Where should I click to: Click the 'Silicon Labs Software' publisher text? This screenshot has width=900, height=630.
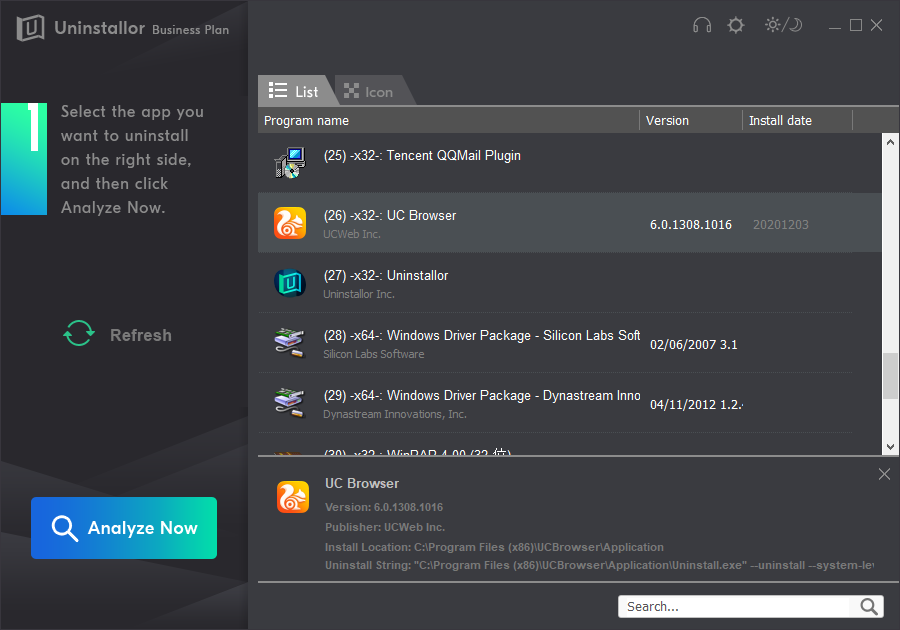[x=374, y=354]
